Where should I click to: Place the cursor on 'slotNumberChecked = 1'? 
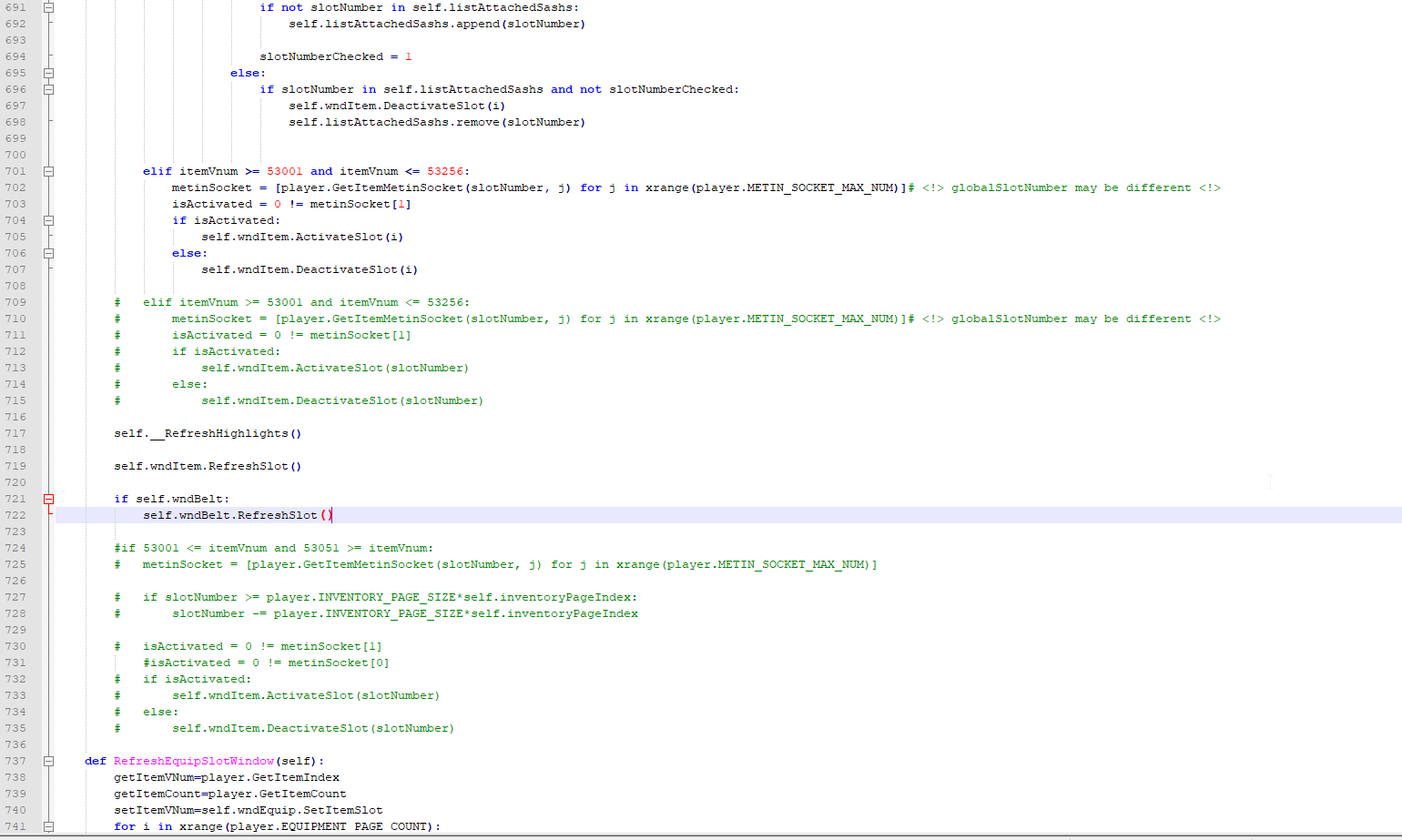tap(336, 56)
